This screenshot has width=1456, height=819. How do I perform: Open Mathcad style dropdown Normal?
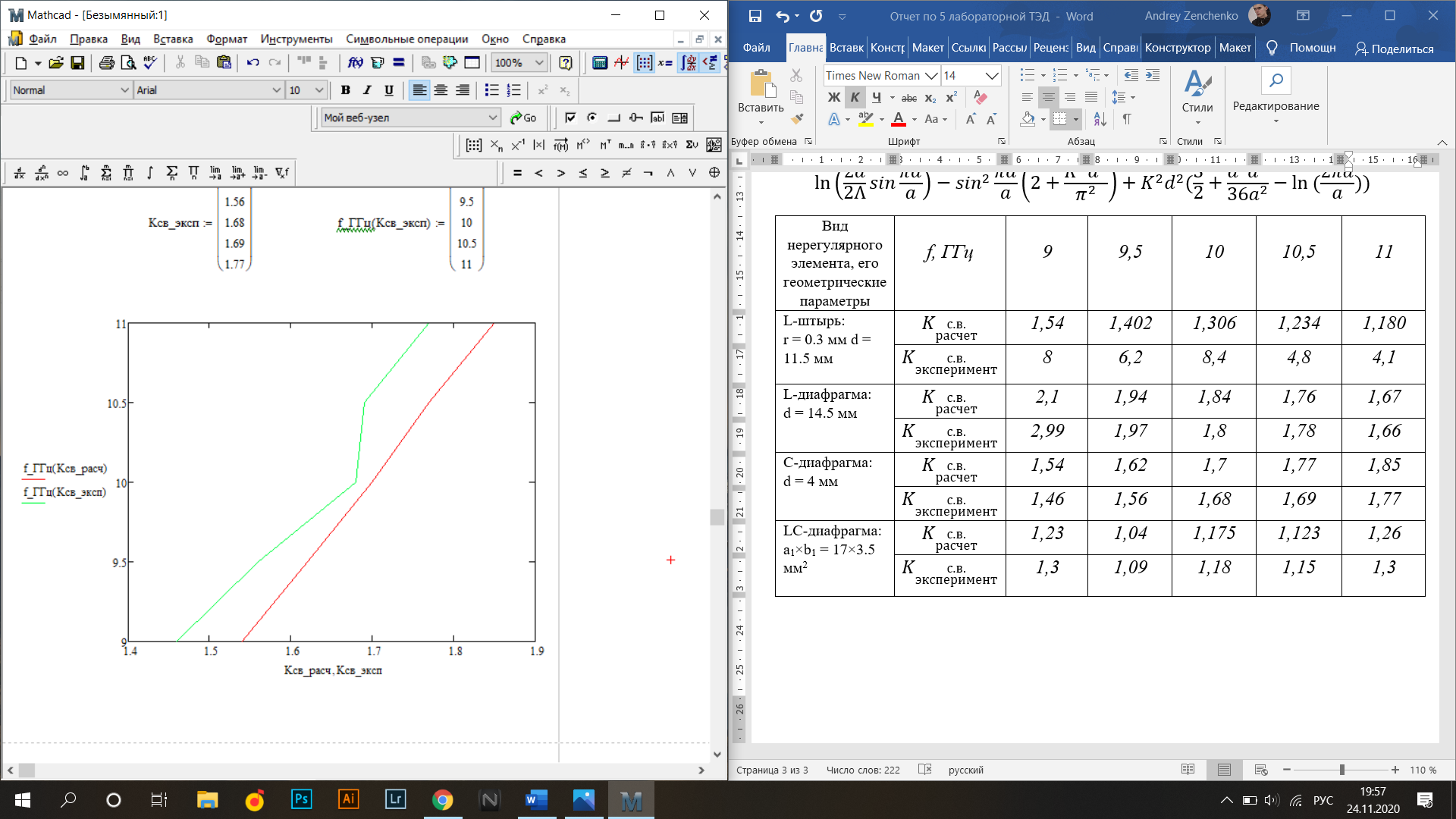click(x=124, y=90)
